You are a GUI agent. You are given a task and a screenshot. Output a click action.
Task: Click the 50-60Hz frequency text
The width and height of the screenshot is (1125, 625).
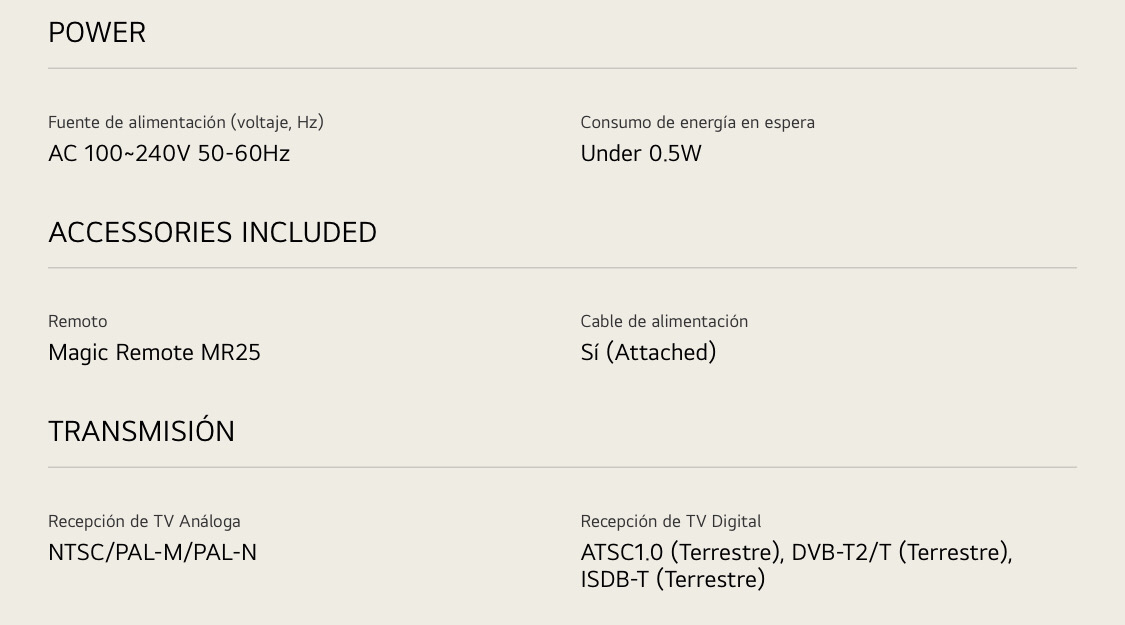click(x=244, y=154)
